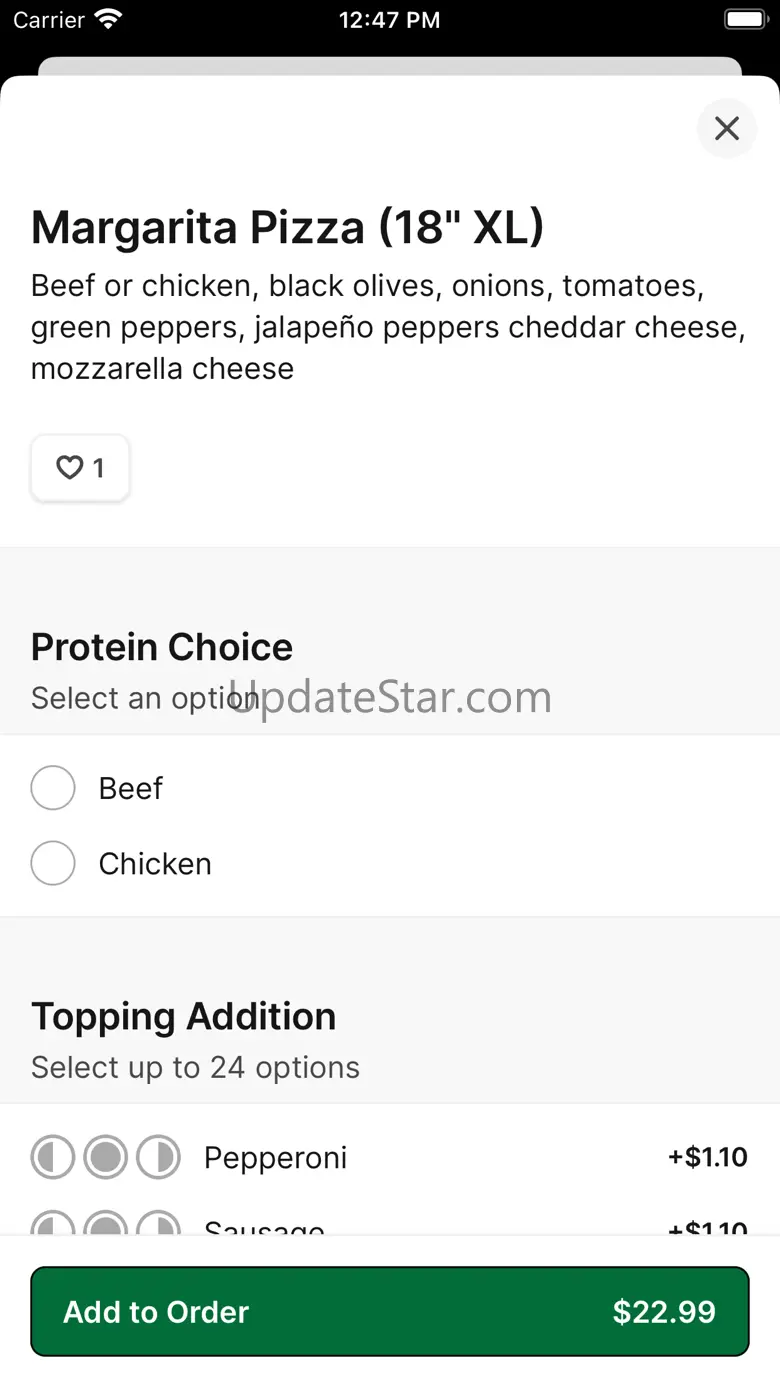Screen dimensions: 780x1387
Task: Tap the battery indicator icon
Action: pos(746,19)
